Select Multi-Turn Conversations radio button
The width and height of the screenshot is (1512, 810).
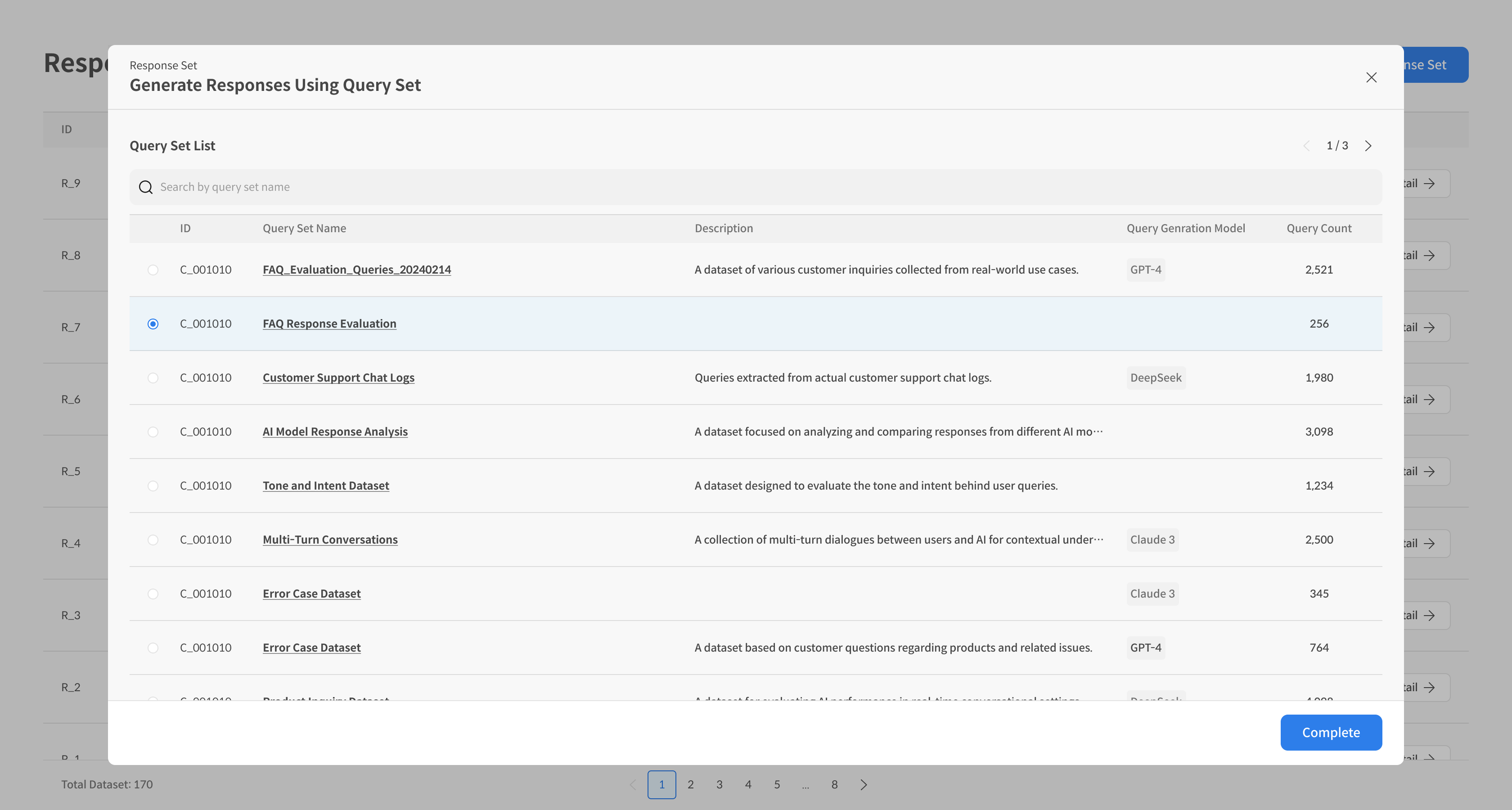(x=153, y=540)
